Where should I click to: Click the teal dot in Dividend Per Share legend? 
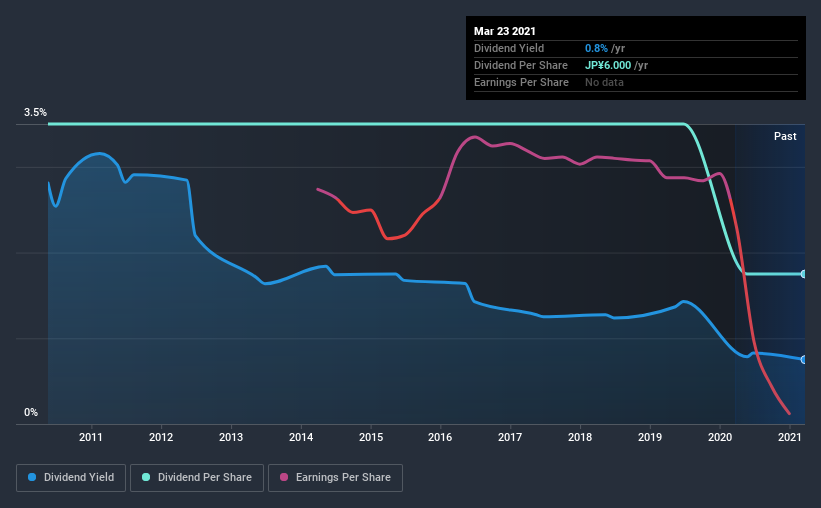[146, 477]
